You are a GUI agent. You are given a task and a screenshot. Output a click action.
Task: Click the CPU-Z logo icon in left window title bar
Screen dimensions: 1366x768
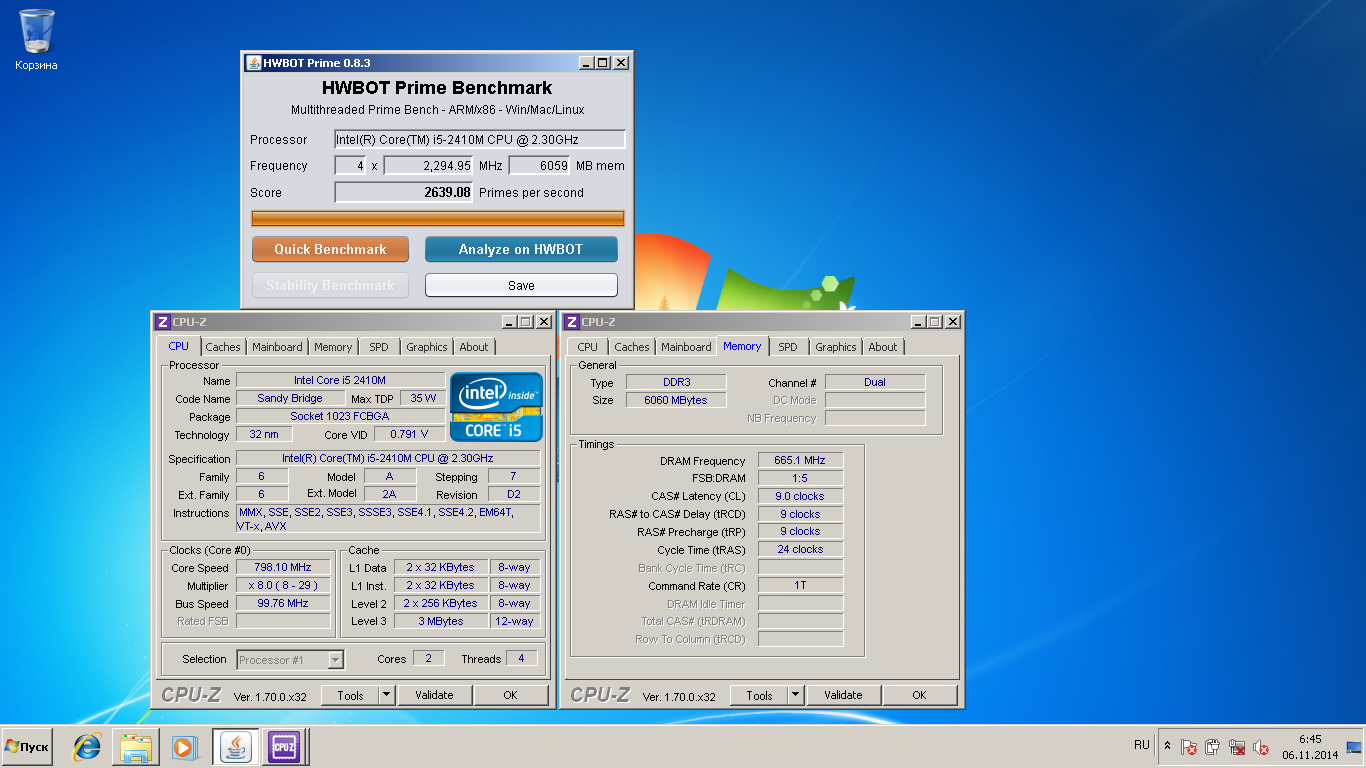tap(162, 321)
